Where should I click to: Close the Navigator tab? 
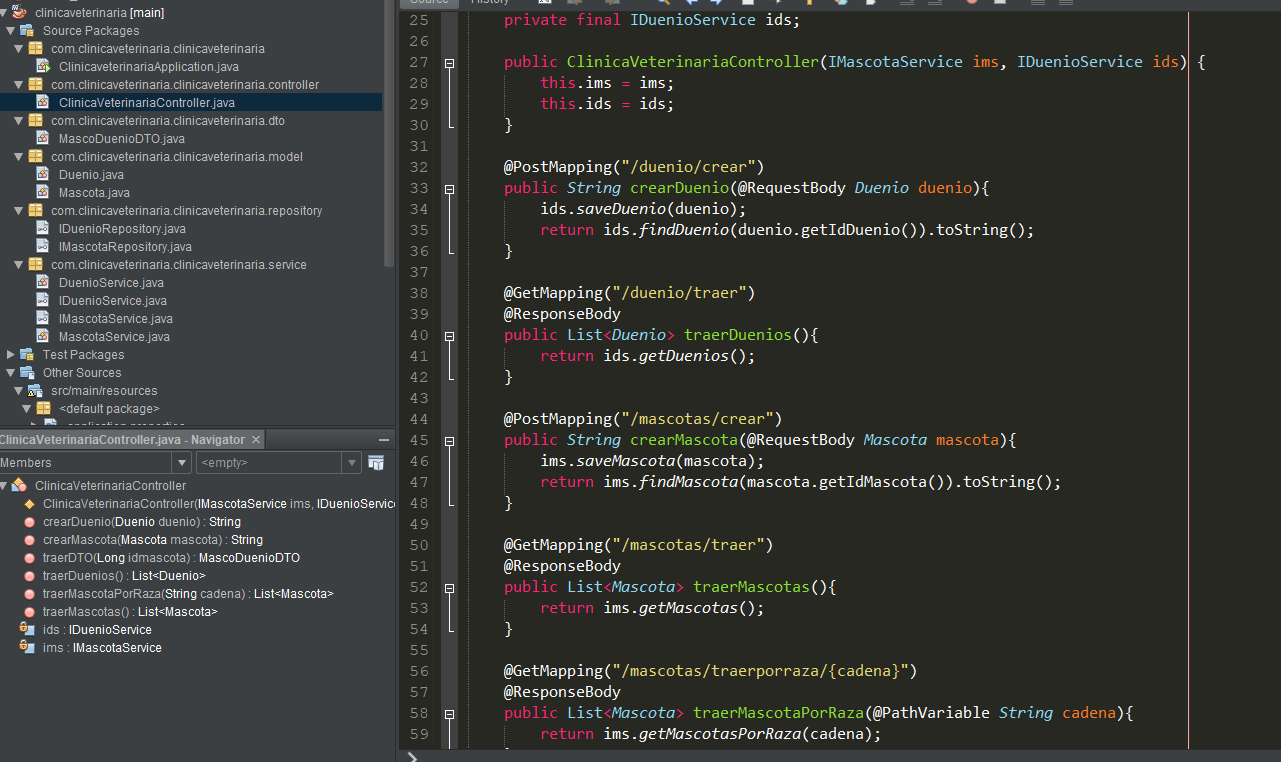(x=256, y=440)
